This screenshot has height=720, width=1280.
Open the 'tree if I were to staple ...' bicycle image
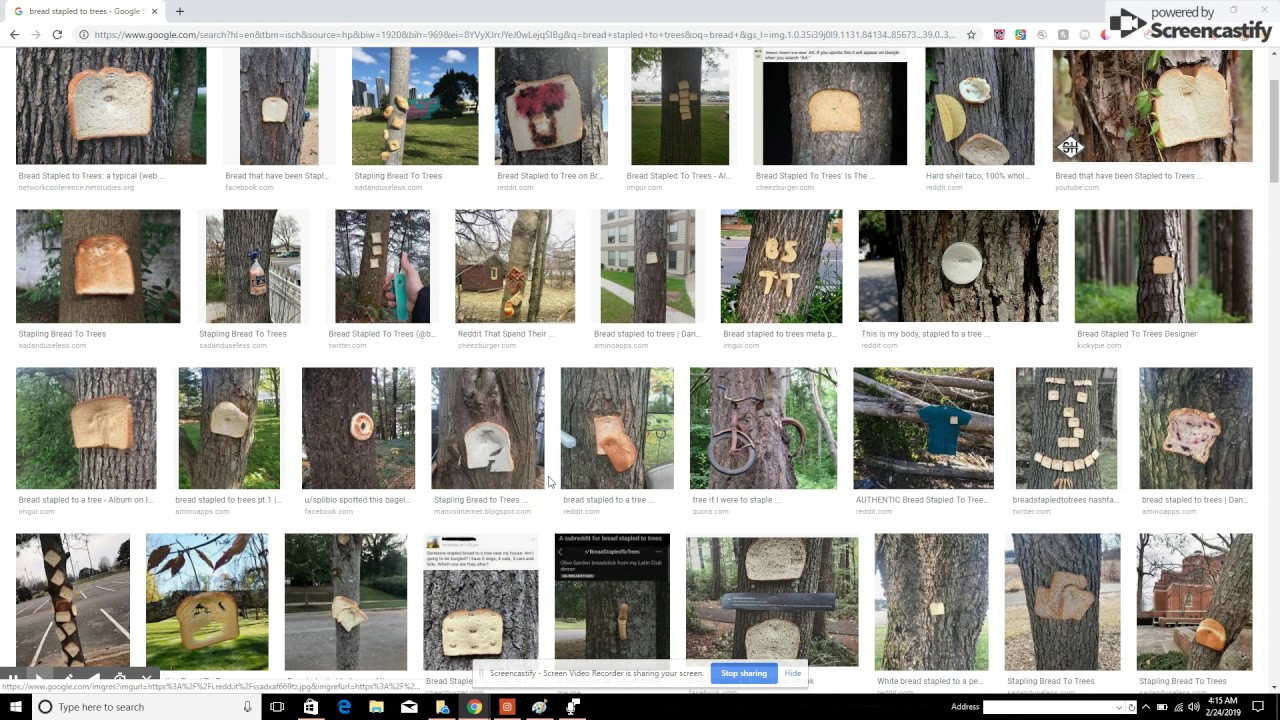pyautogui.click(x=763, y=428)
